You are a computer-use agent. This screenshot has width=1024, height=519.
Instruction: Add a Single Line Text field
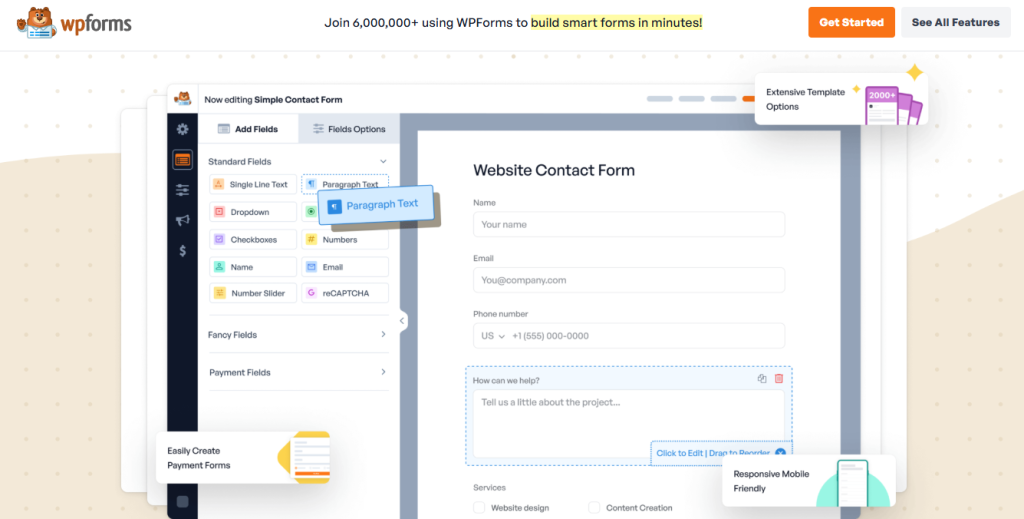(x=253, y=185)
